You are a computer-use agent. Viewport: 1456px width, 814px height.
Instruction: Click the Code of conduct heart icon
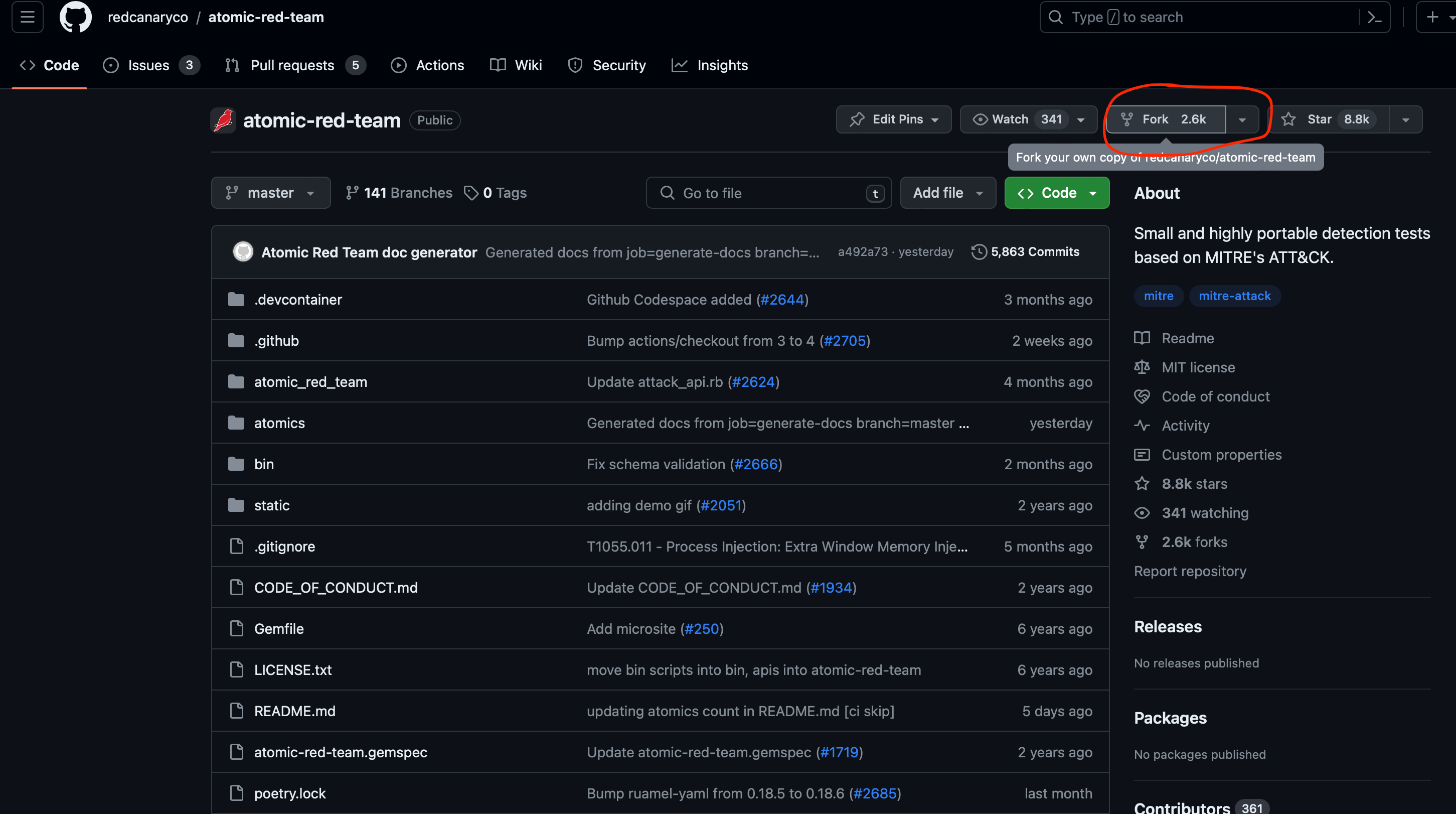tap(1142, 396)
